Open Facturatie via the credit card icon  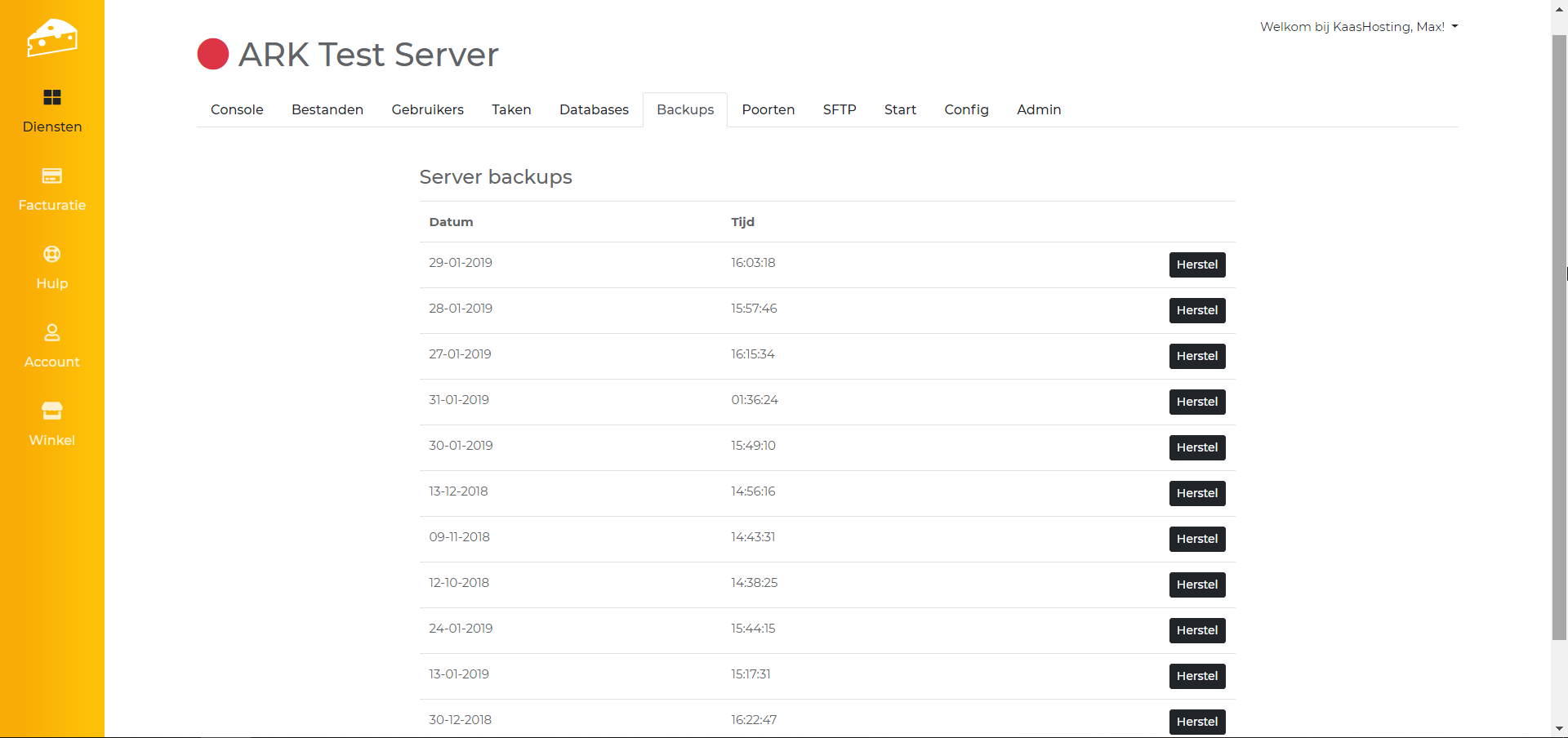(52, 176)
